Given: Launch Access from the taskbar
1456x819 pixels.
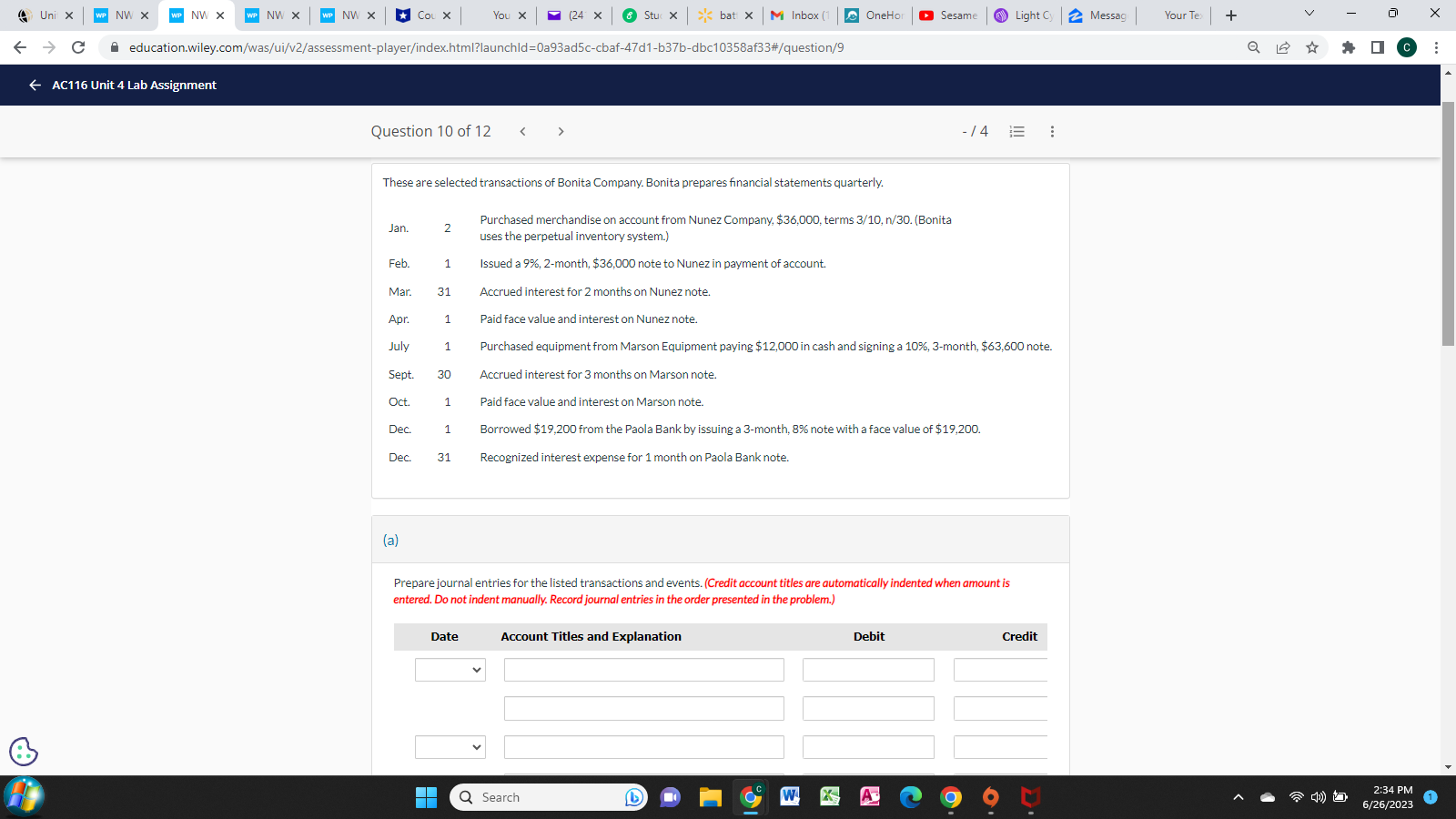Looking at the screenshot, I should coord(871,796).
